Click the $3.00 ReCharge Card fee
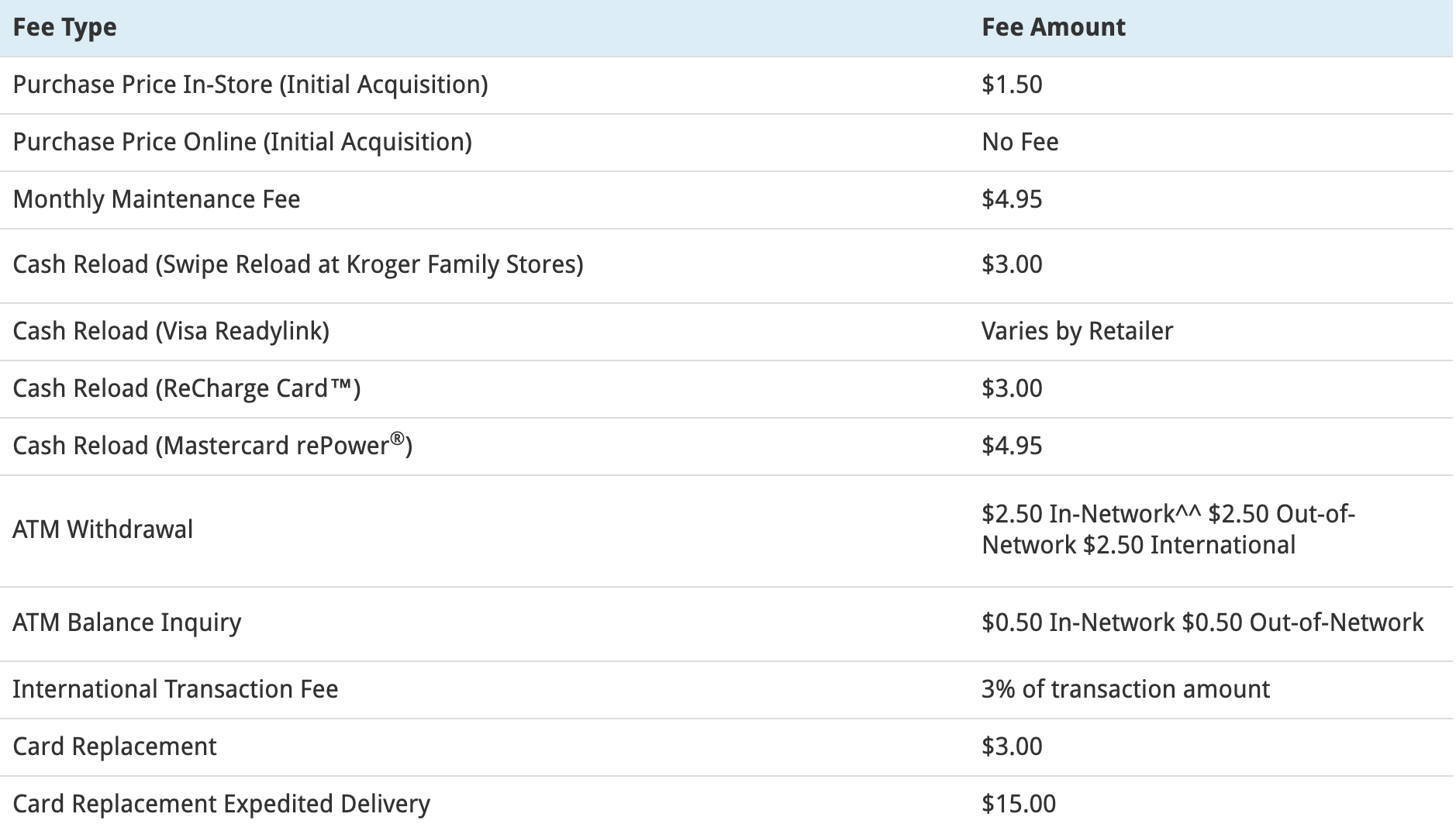1456x831 pixels. coord(1012,388)
